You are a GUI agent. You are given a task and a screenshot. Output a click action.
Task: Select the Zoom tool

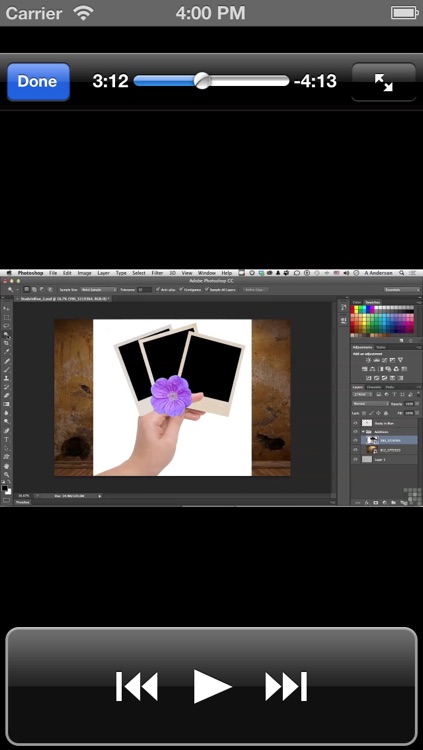click(x=6, y=474)
